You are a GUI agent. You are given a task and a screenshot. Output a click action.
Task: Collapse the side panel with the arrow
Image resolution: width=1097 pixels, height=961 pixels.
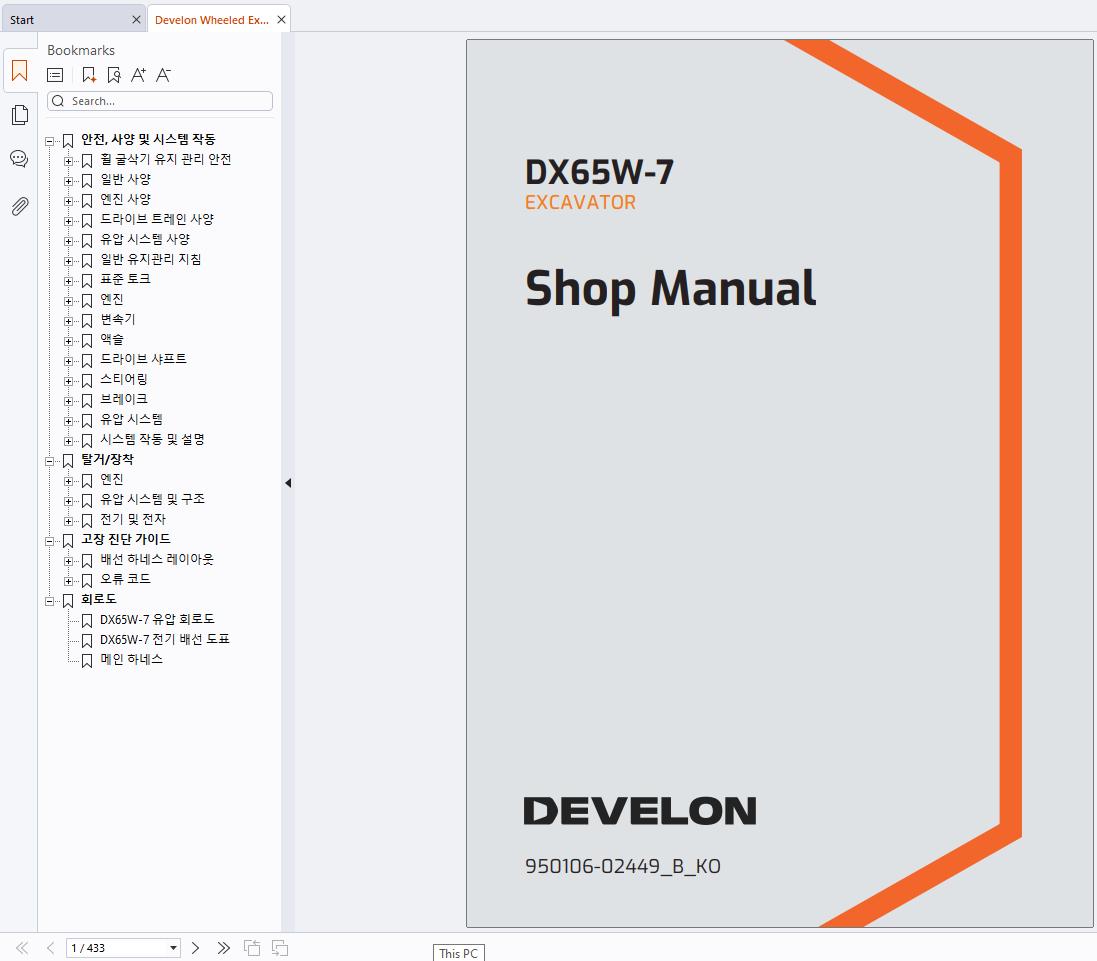coord(288,483)
